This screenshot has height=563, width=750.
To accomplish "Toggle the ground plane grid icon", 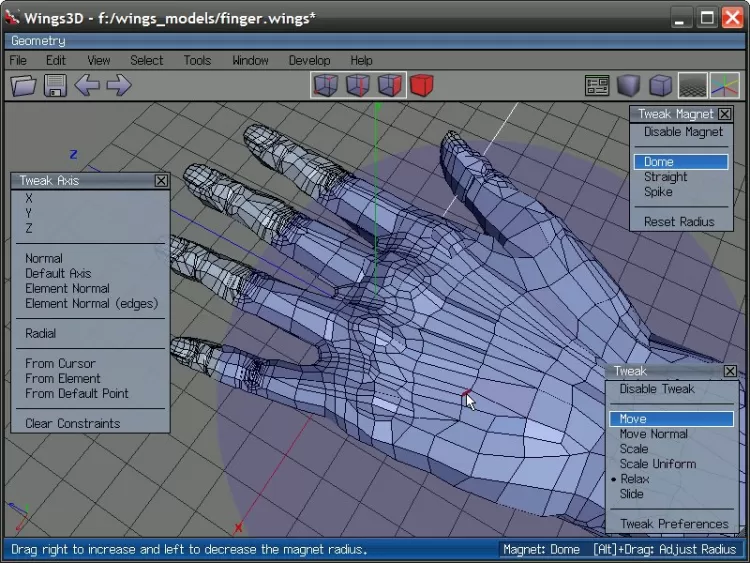I will (692, 86).
